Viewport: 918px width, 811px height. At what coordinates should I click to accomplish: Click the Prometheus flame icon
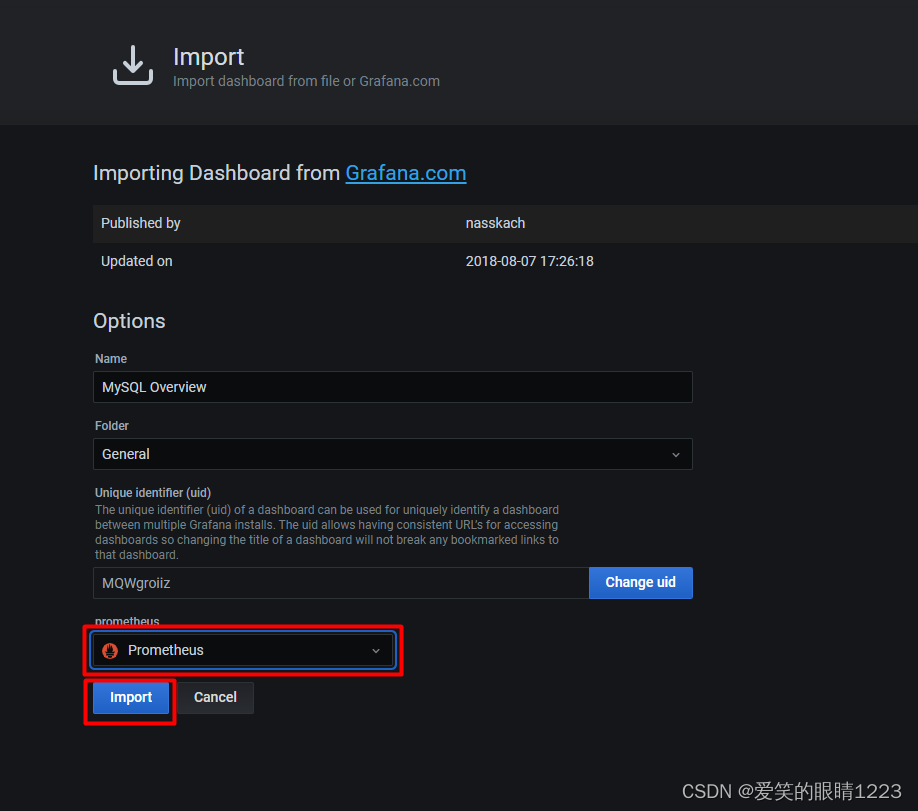tap(110, 651)
